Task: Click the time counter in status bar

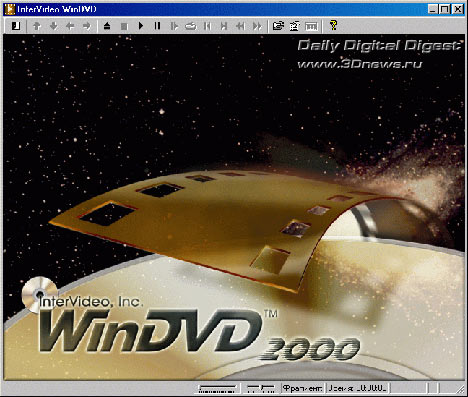Action: (358, 388)
